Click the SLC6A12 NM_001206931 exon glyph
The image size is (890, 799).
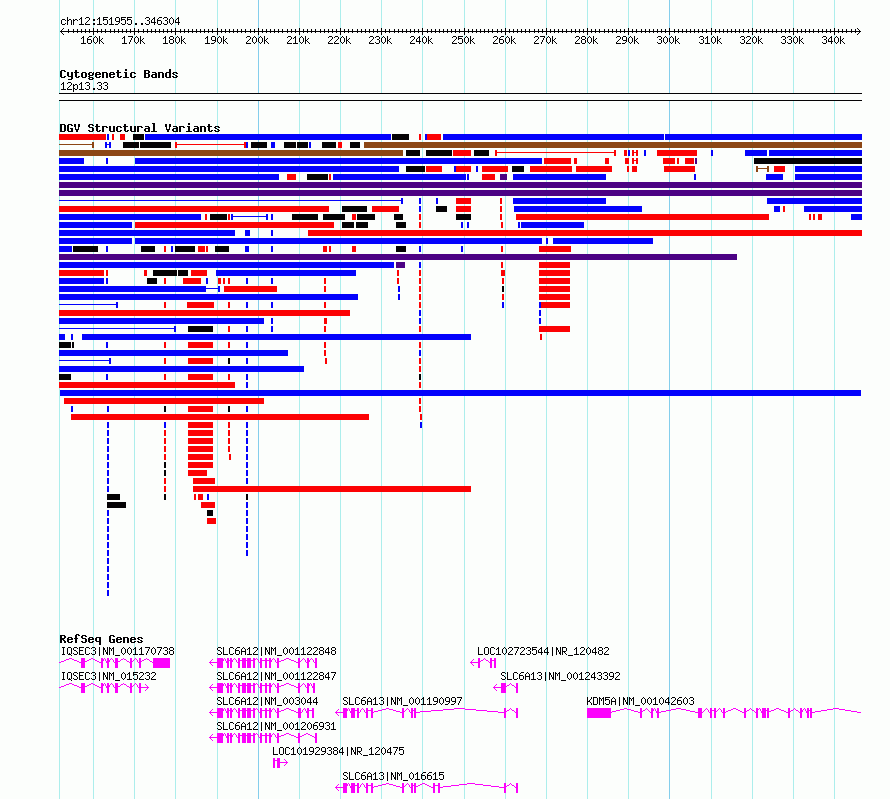click(263, 738)
